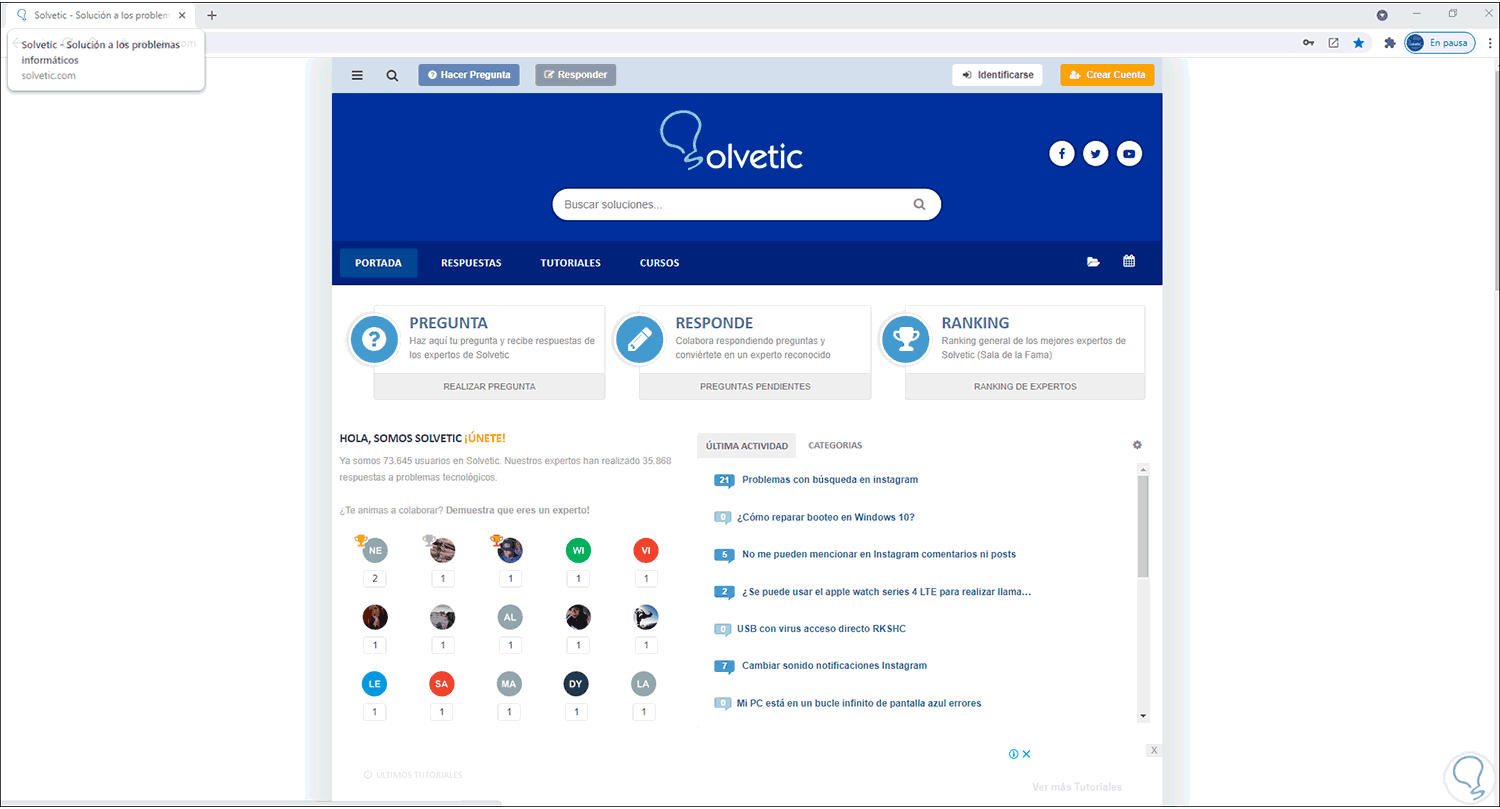Click the activity list scrollbar thumb
This screenshot has width=1500, height=809.
point(1143,526)
